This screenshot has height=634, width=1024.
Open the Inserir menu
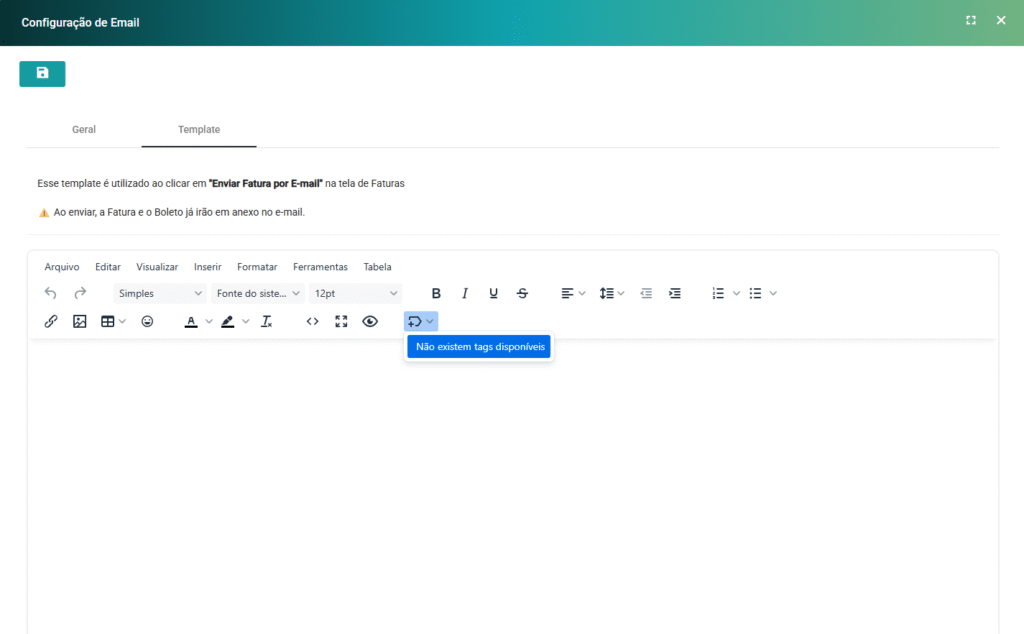click(x=207, y=267)
